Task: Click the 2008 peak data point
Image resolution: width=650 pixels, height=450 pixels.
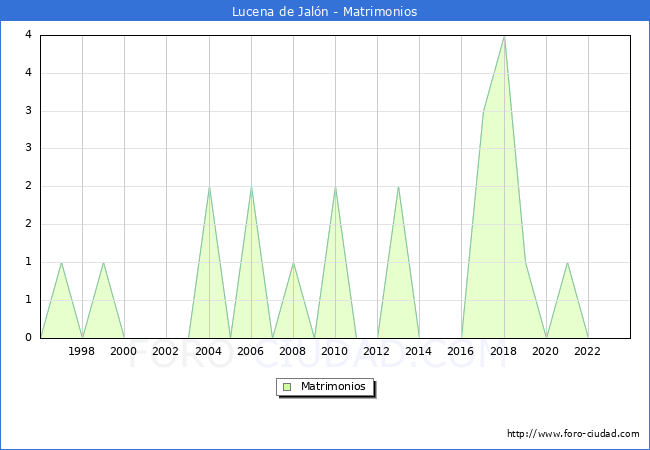Action: tap(293, 262)
